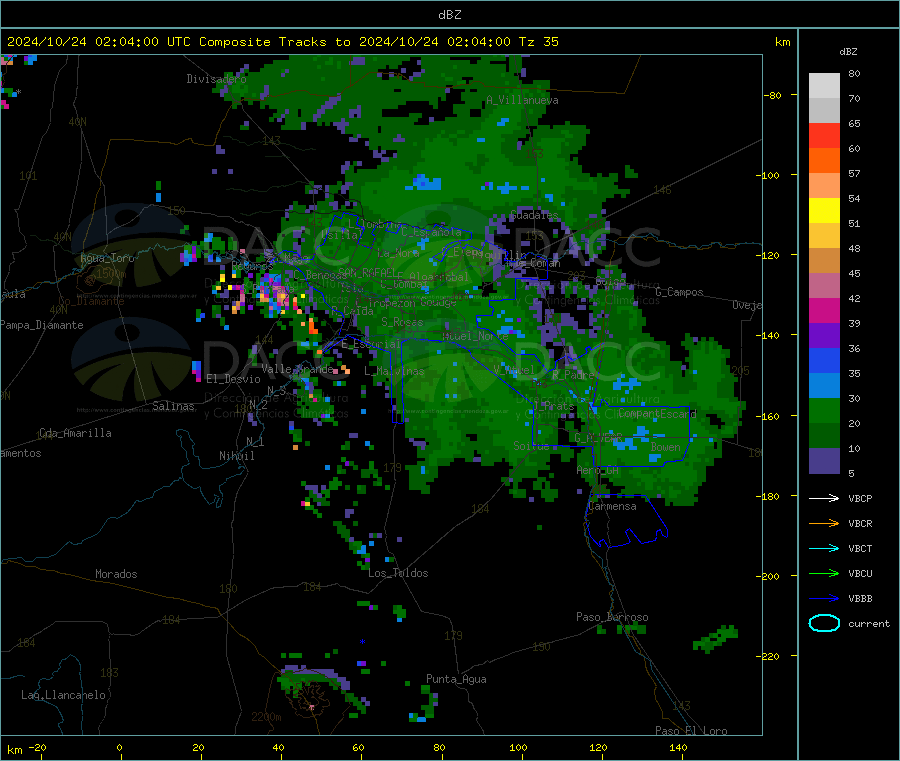Click the 'Carmensa' map label

pyautogui.click(x=612, y=506)
